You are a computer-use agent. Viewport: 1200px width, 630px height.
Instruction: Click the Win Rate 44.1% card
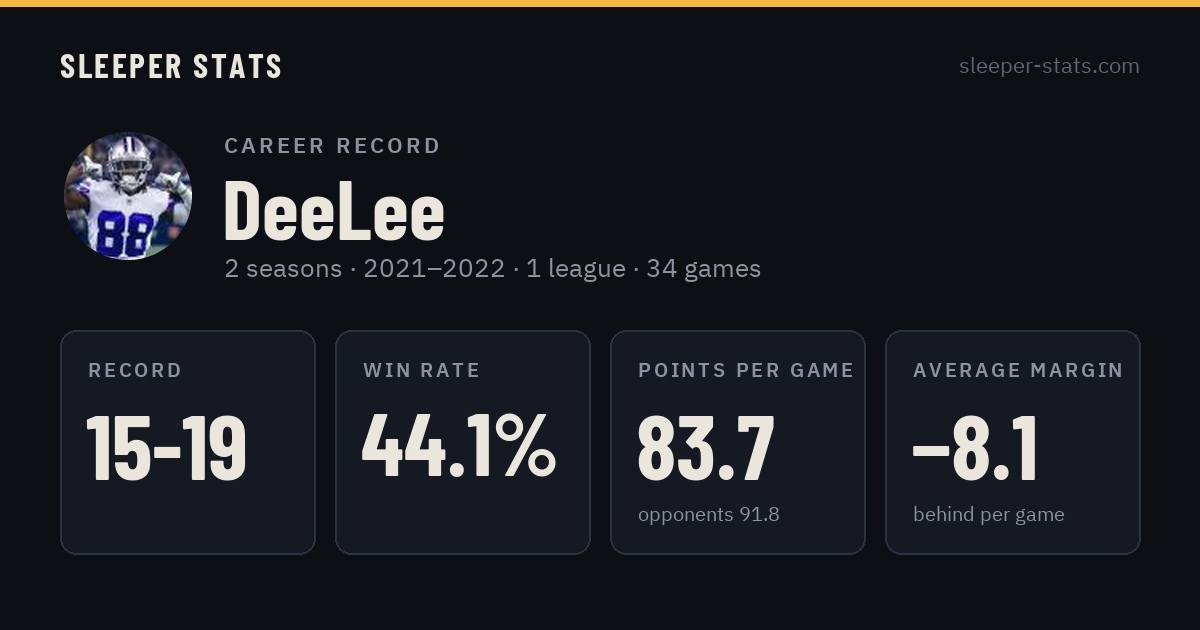click(x=463, y=442)
